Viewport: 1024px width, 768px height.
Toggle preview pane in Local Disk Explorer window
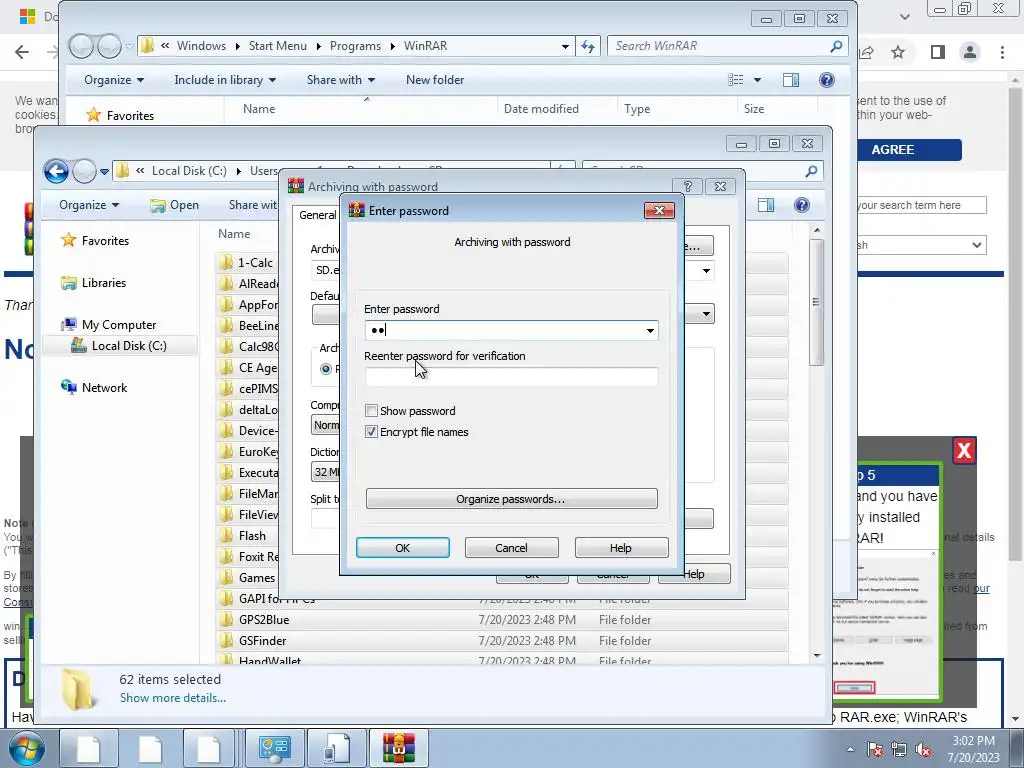point(765,205)
